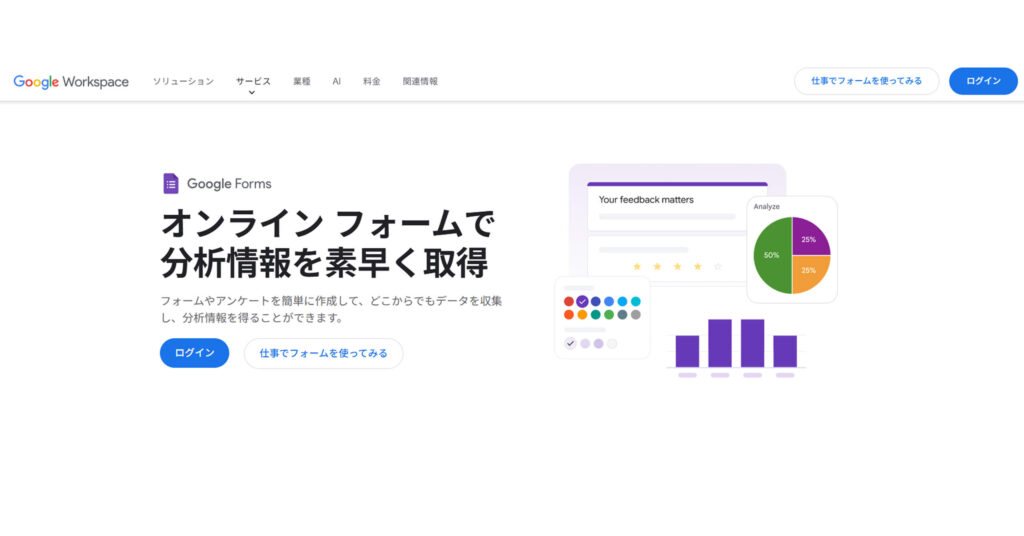Viewport: 1024px width, 536px height.
Task: Click the オンライン フォームで headline
Action: [328, 224]
